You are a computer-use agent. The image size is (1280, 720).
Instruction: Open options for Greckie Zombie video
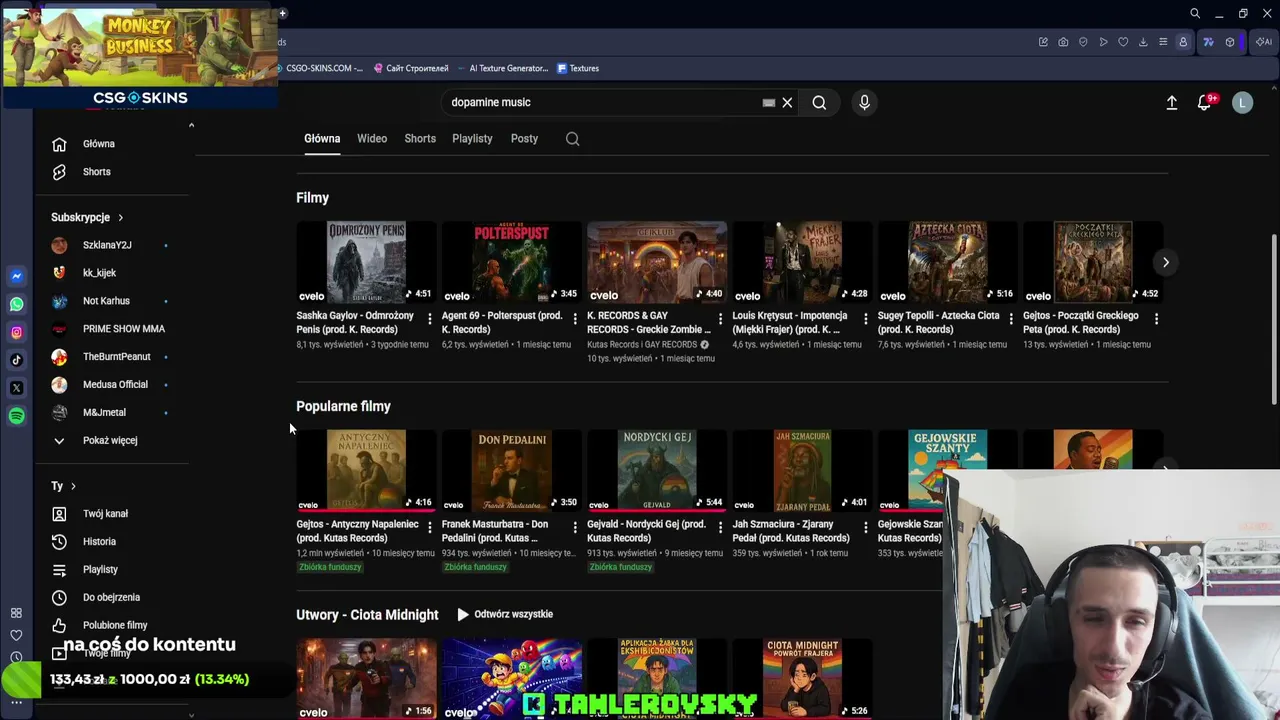pos(720,319)
